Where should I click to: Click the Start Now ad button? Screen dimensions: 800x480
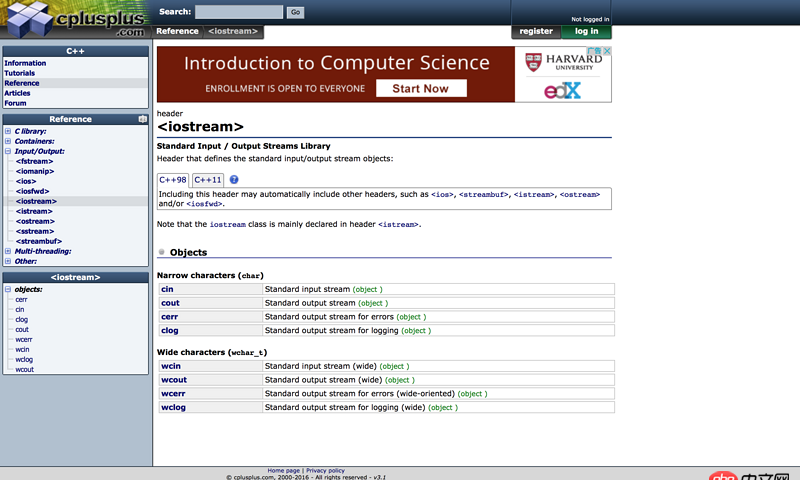coord(421,88)
